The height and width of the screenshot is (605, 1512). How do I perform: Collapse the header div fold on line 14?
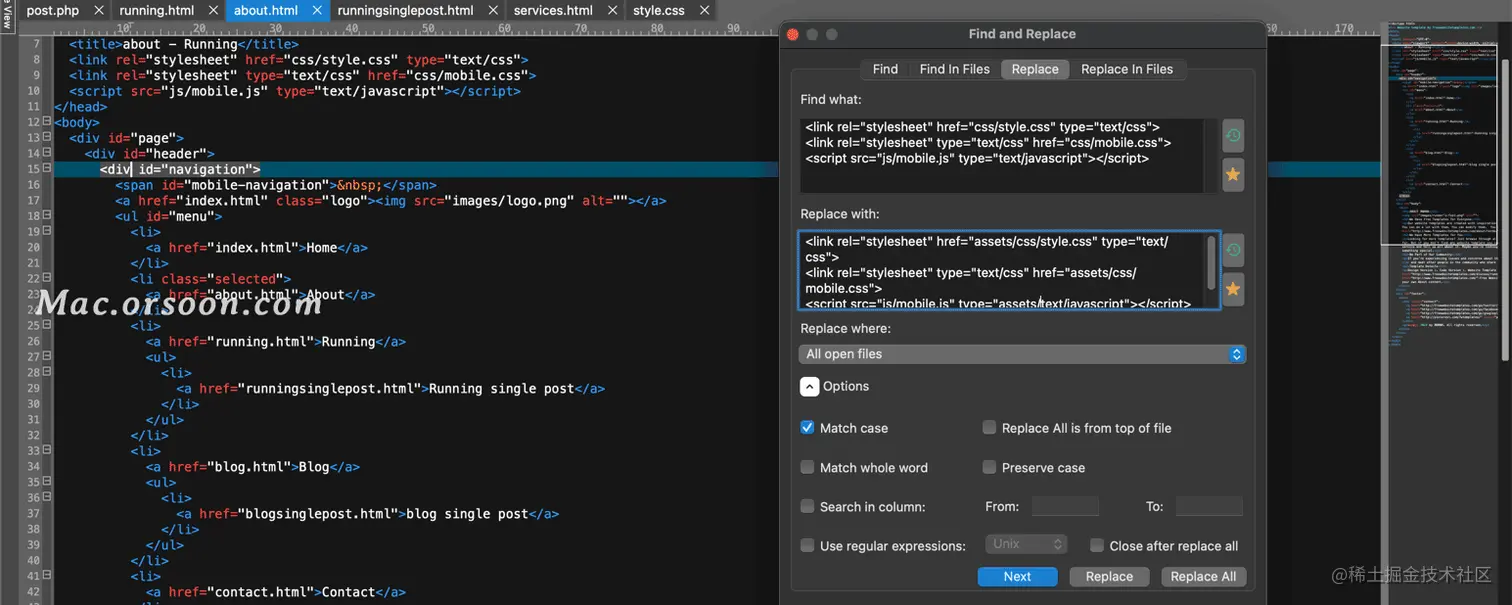pyautogui.click(x=46, y=153)
